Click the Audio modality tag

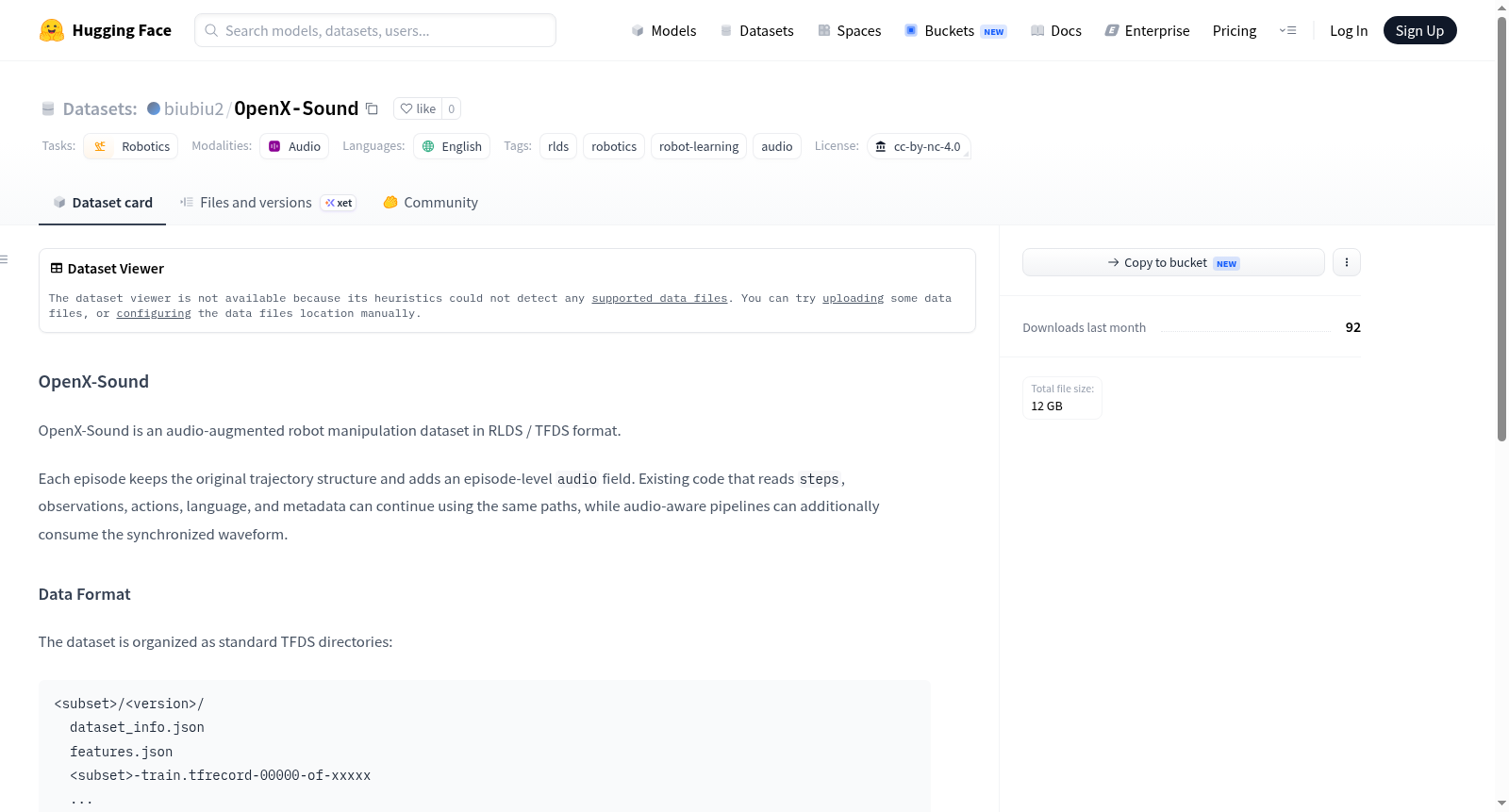[294, 146]
